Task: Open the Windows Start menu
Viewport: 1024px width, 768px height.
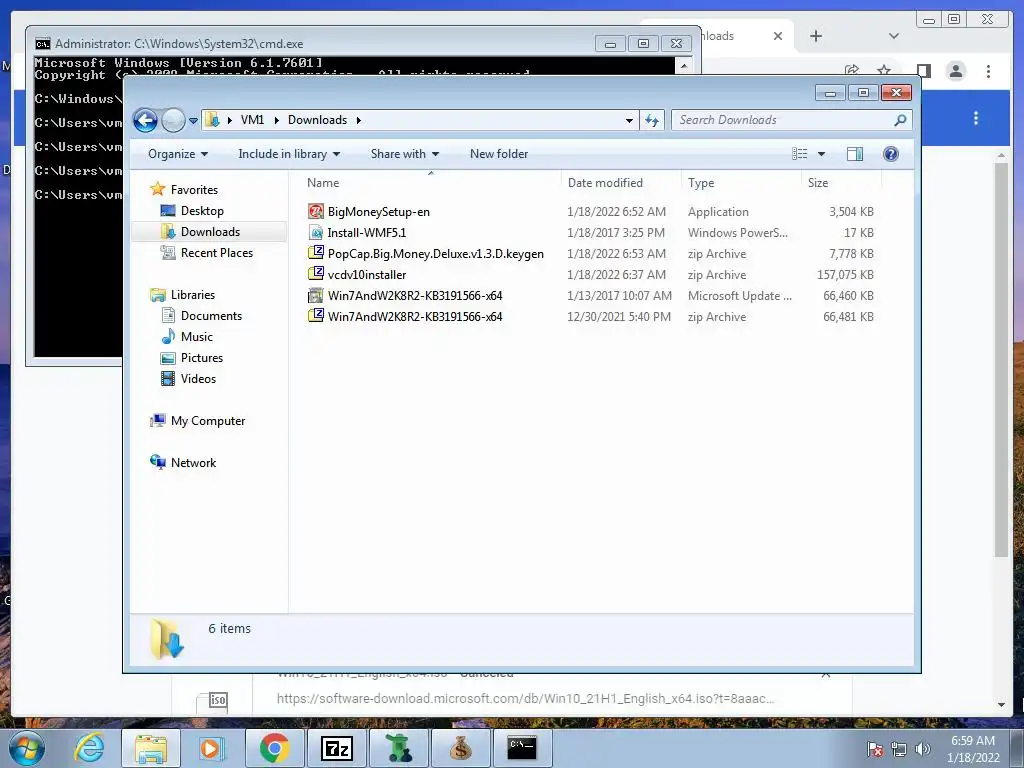Action: 25,748
